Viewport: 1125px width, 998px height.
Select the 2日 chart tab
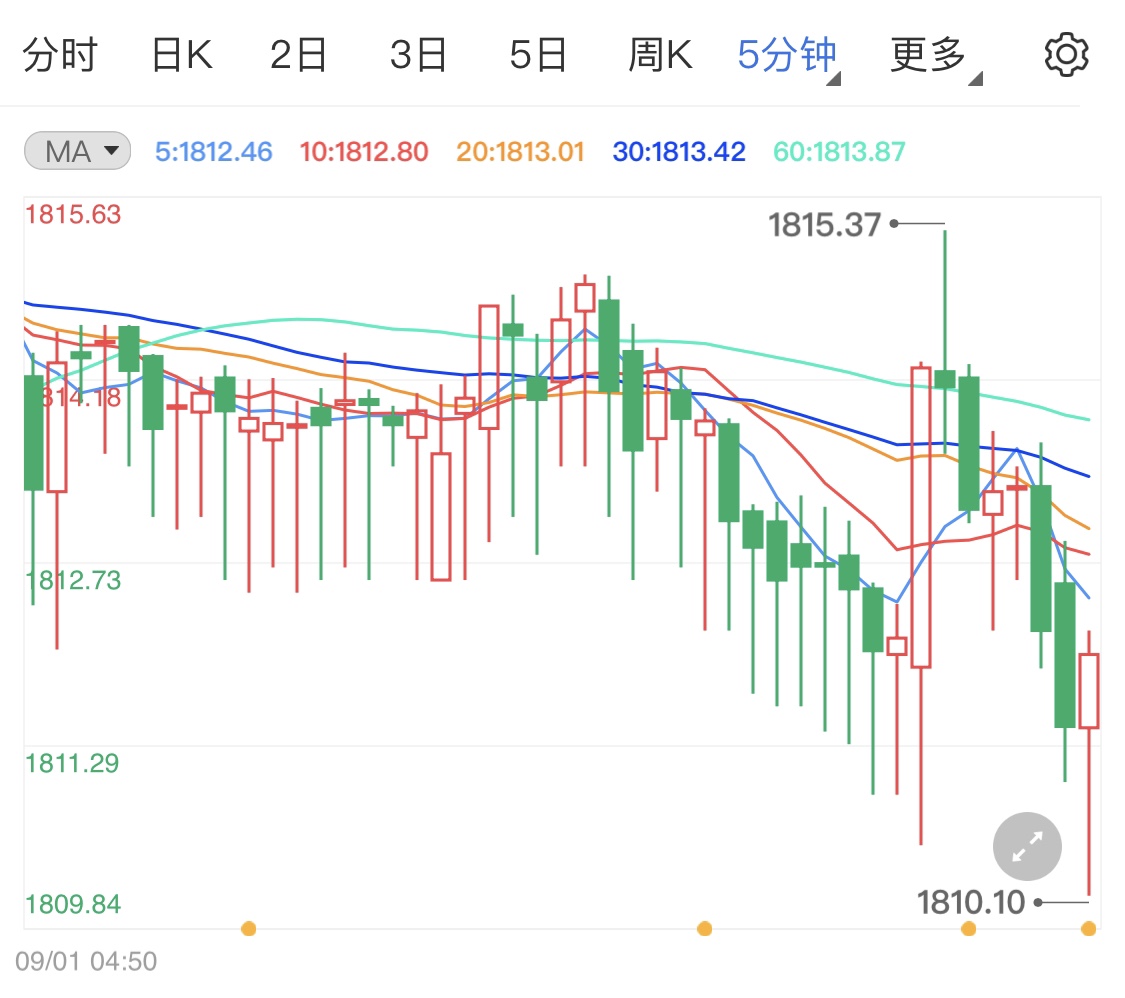[x=298, y=55]
